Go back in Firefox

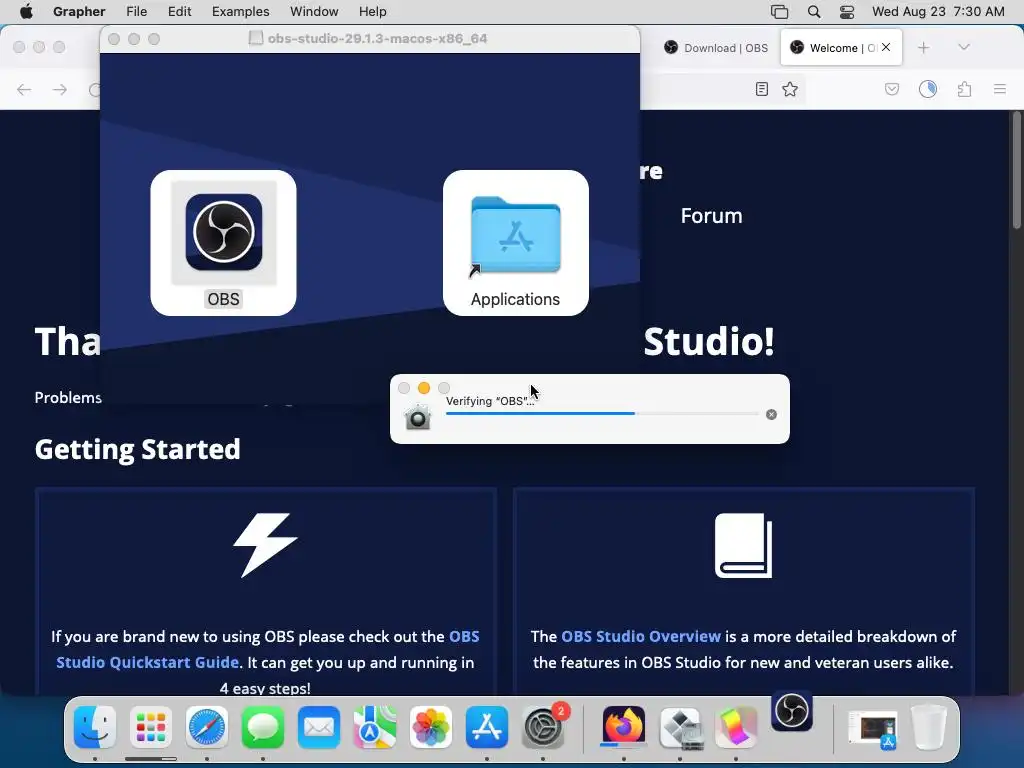pos(24,89)
